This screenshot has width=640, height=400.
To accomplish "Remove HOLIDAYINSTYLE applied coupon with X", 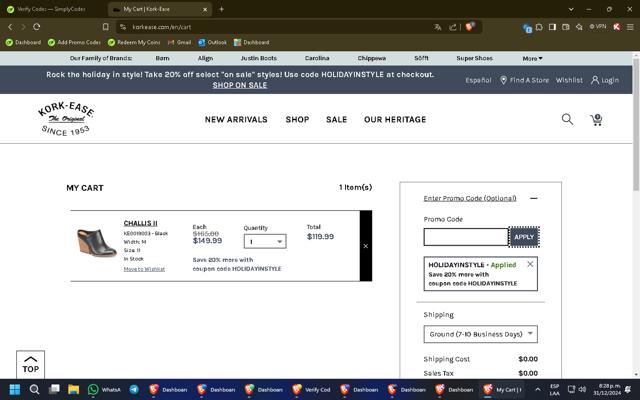I will click(x=530, y=264).
